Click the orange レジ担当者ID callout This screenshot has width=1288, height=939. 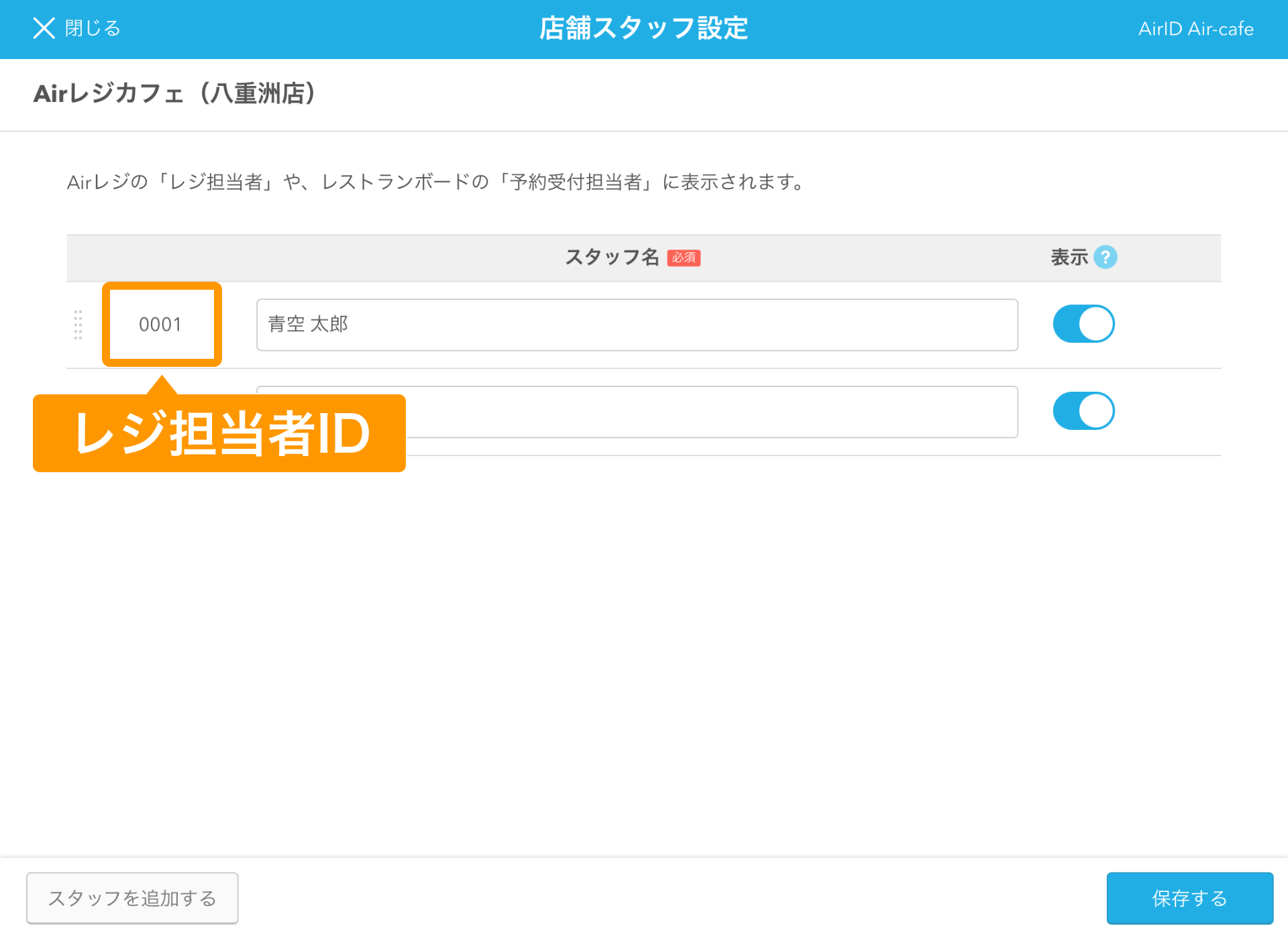pyautogui.click(x=219, y=433)
